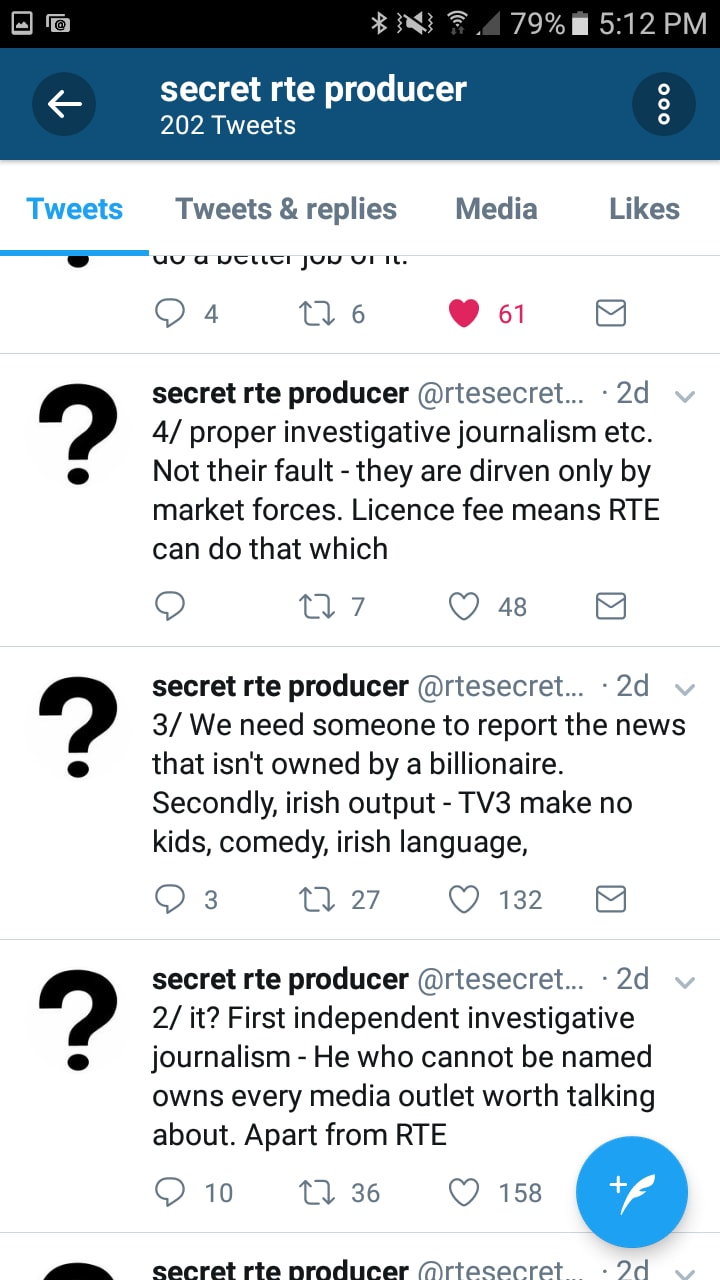Open @rtesecret handle on the 3/ tweet

click(505, 686)
